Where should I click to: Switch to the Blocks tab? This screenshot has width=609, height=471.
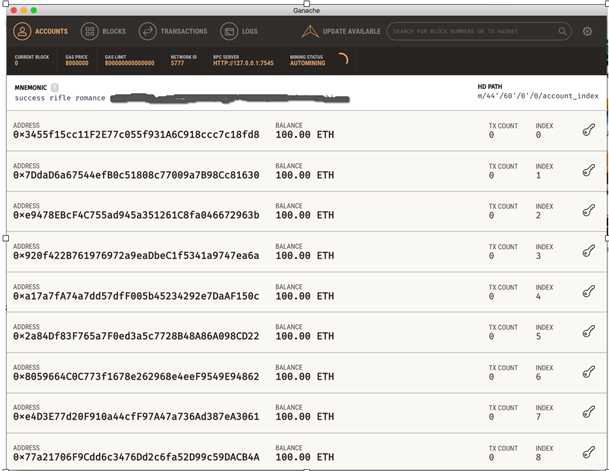(x=103, y=31)
